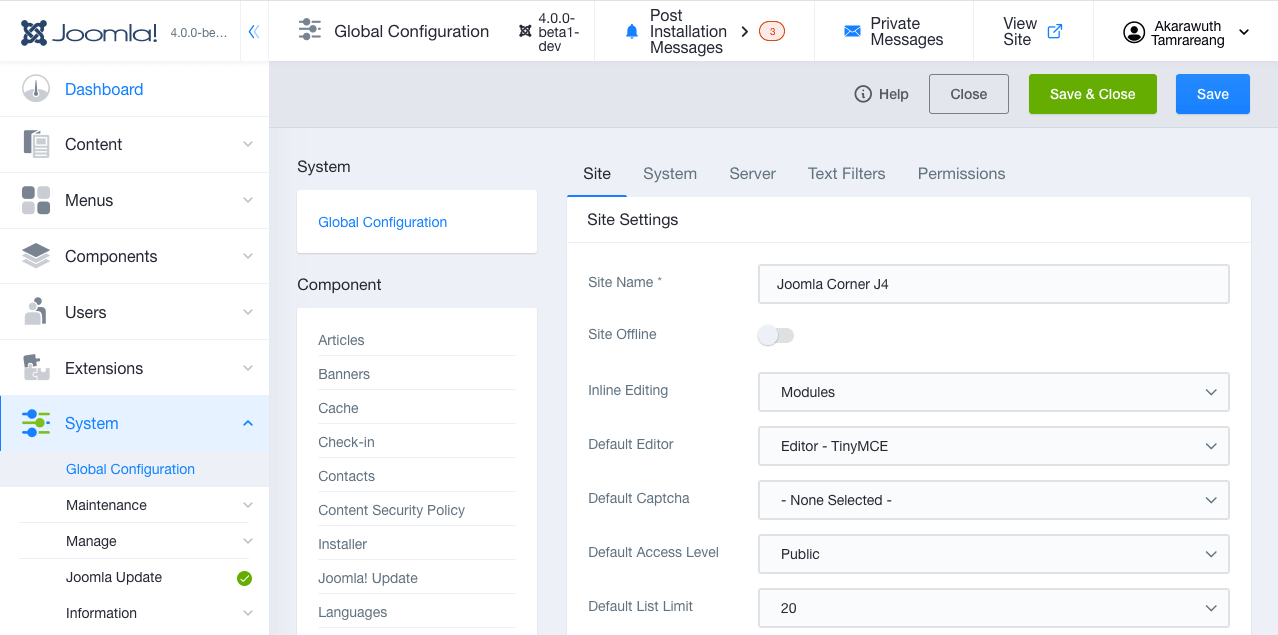Open the Joomla! Update component settings
This screenshot has height=635, width=1278.
click(x=368, y=578)
